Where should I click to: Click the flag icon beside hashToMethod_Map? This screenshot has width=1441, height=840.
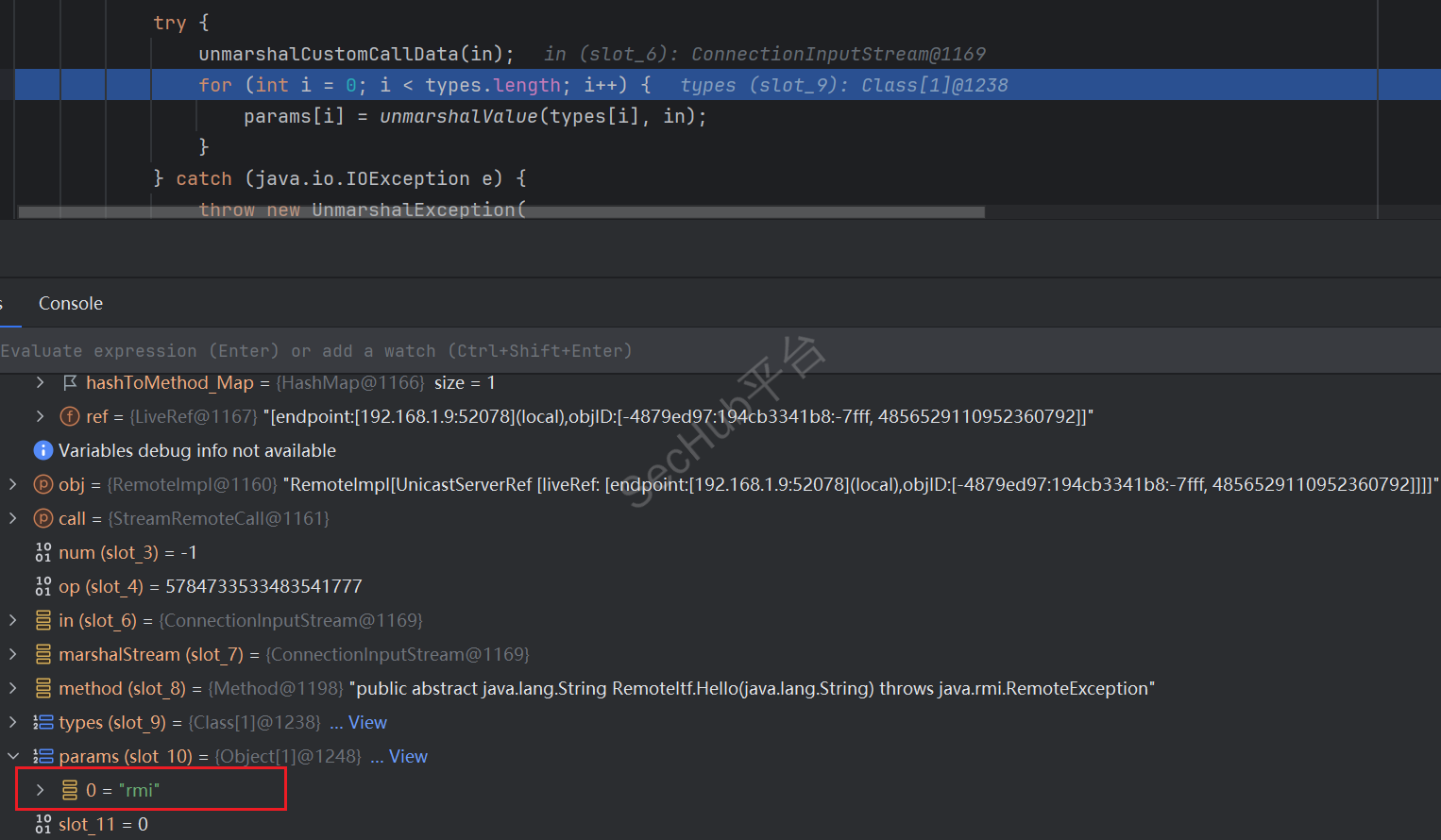[x=70, y=382]
